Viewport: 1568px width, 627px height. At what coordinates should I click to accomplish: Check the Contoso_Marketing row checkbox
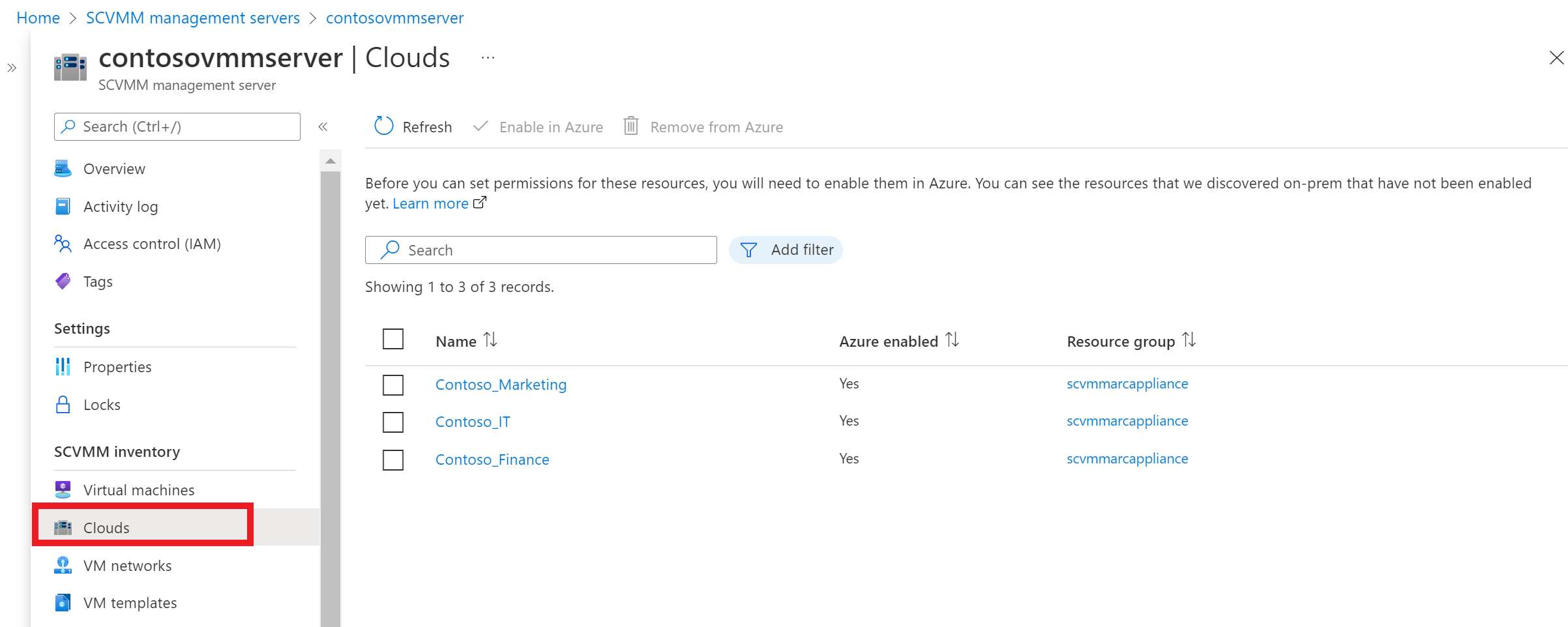pos(393,385)
